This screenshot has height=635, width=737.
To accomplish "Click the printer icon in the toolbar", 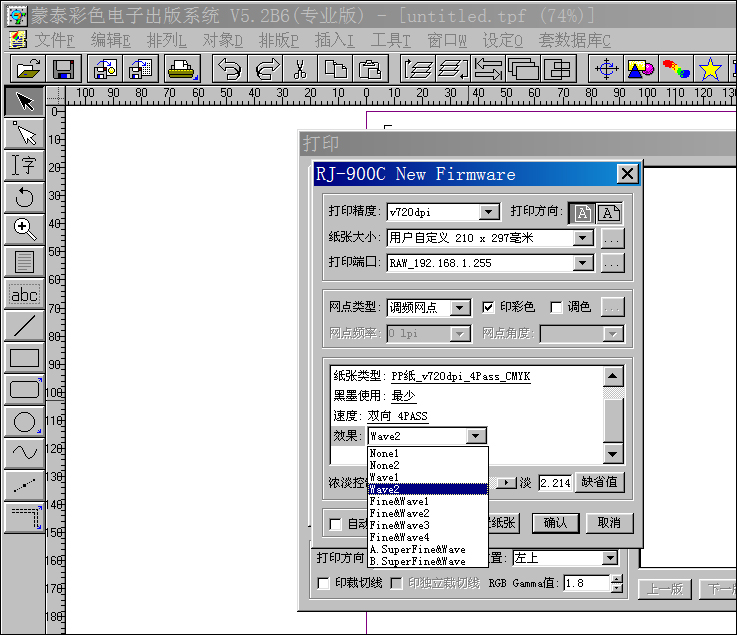I will (x=182, y=70).
